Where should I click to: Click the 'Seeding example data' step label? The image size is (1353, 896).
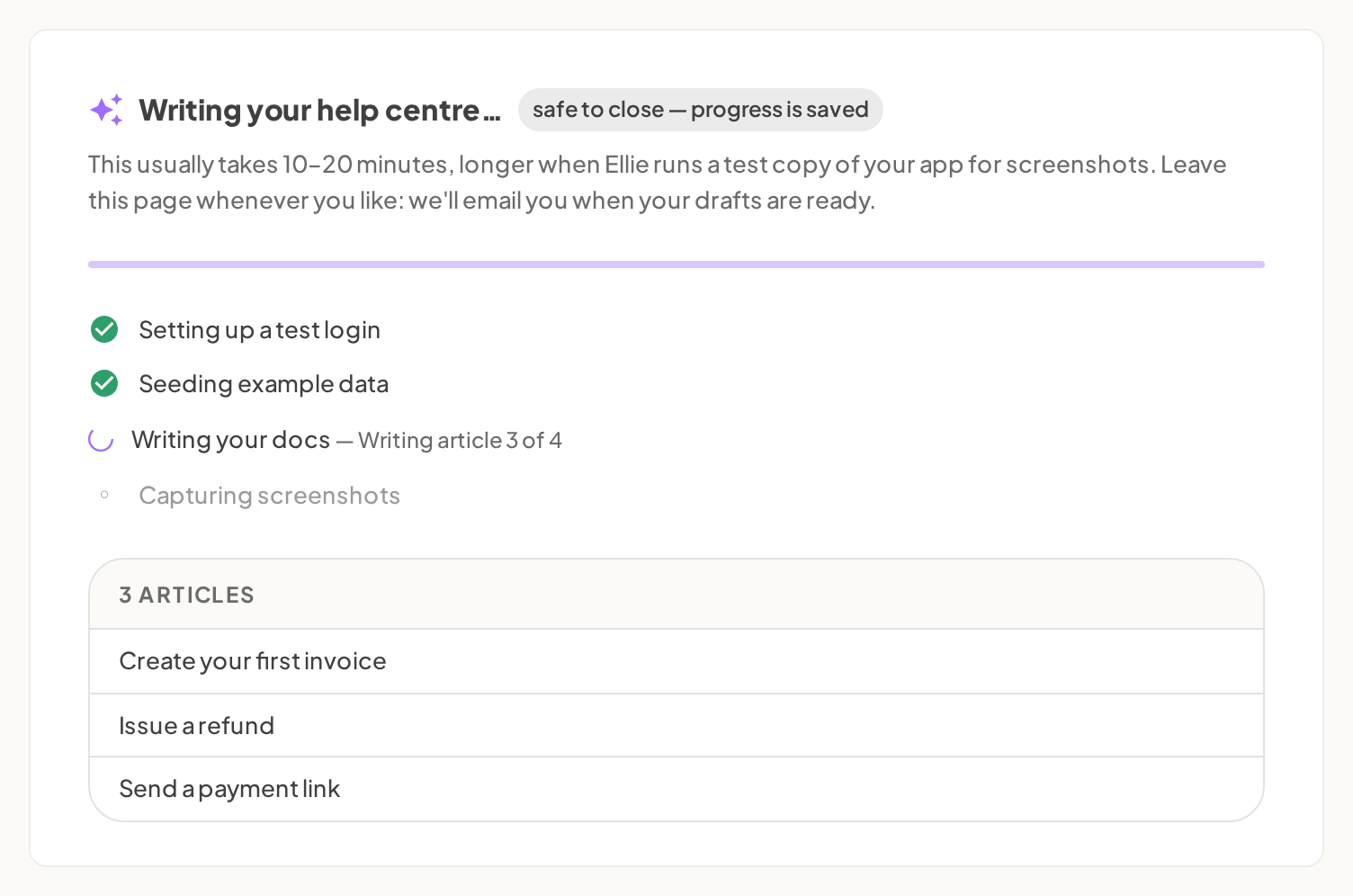264,384
